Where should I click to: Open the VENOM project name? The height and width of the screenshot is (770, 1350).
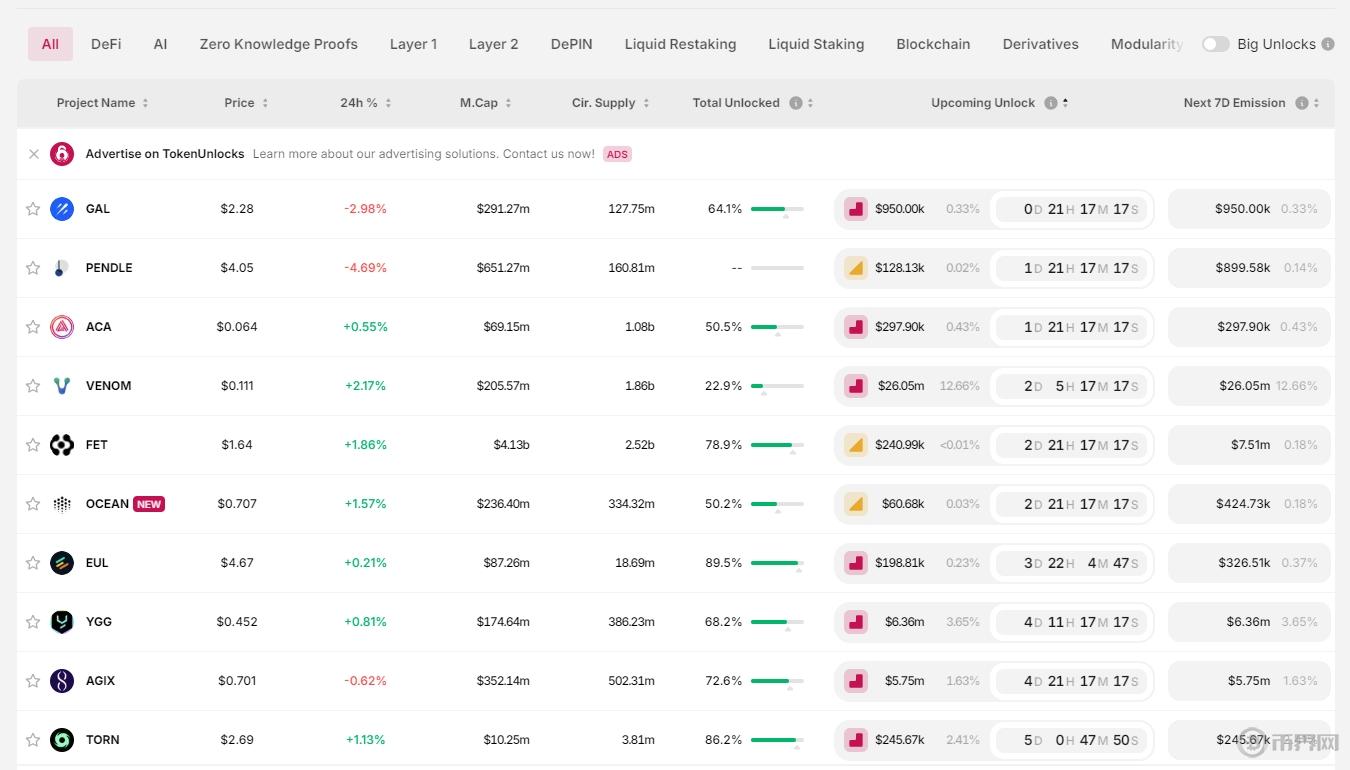pos(108,386)
